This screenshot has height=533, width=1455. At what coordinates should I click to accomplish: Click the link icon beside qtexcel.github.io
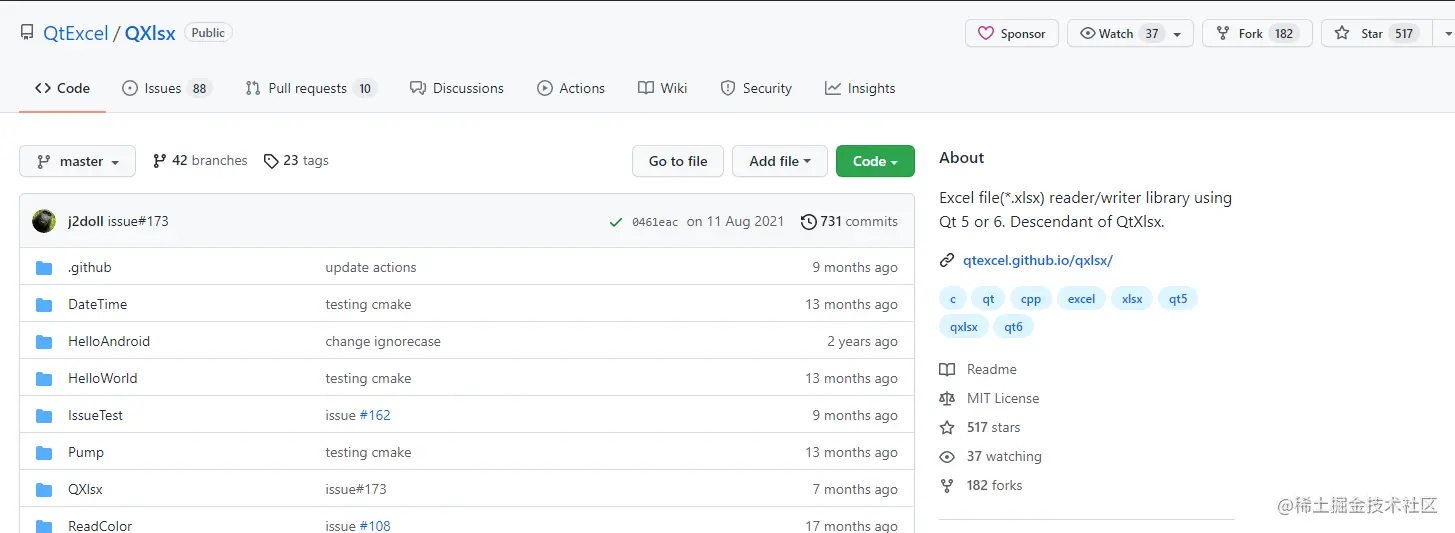click(x=947, y=260)
